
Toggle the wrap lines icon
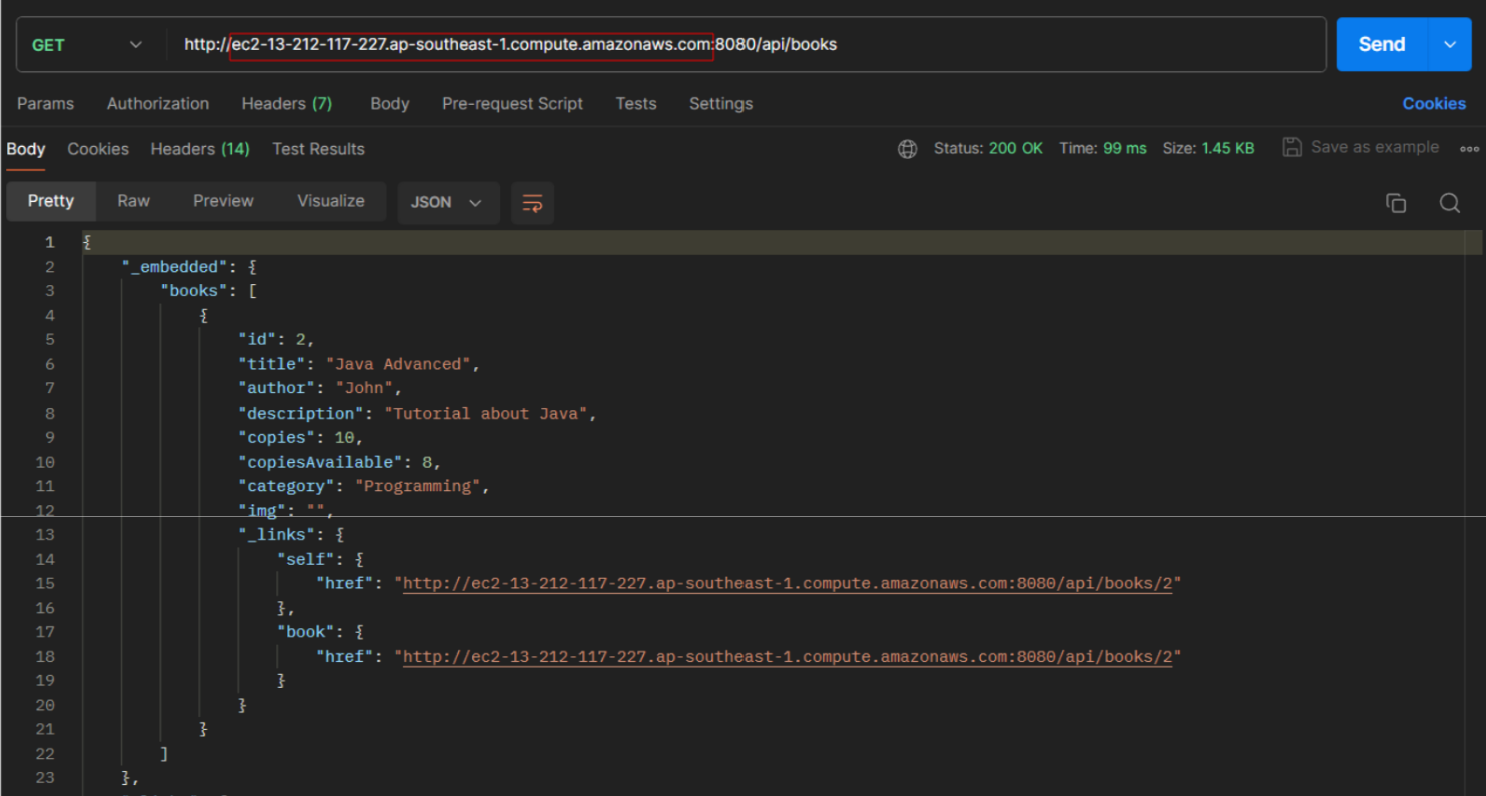click(532, 203)
